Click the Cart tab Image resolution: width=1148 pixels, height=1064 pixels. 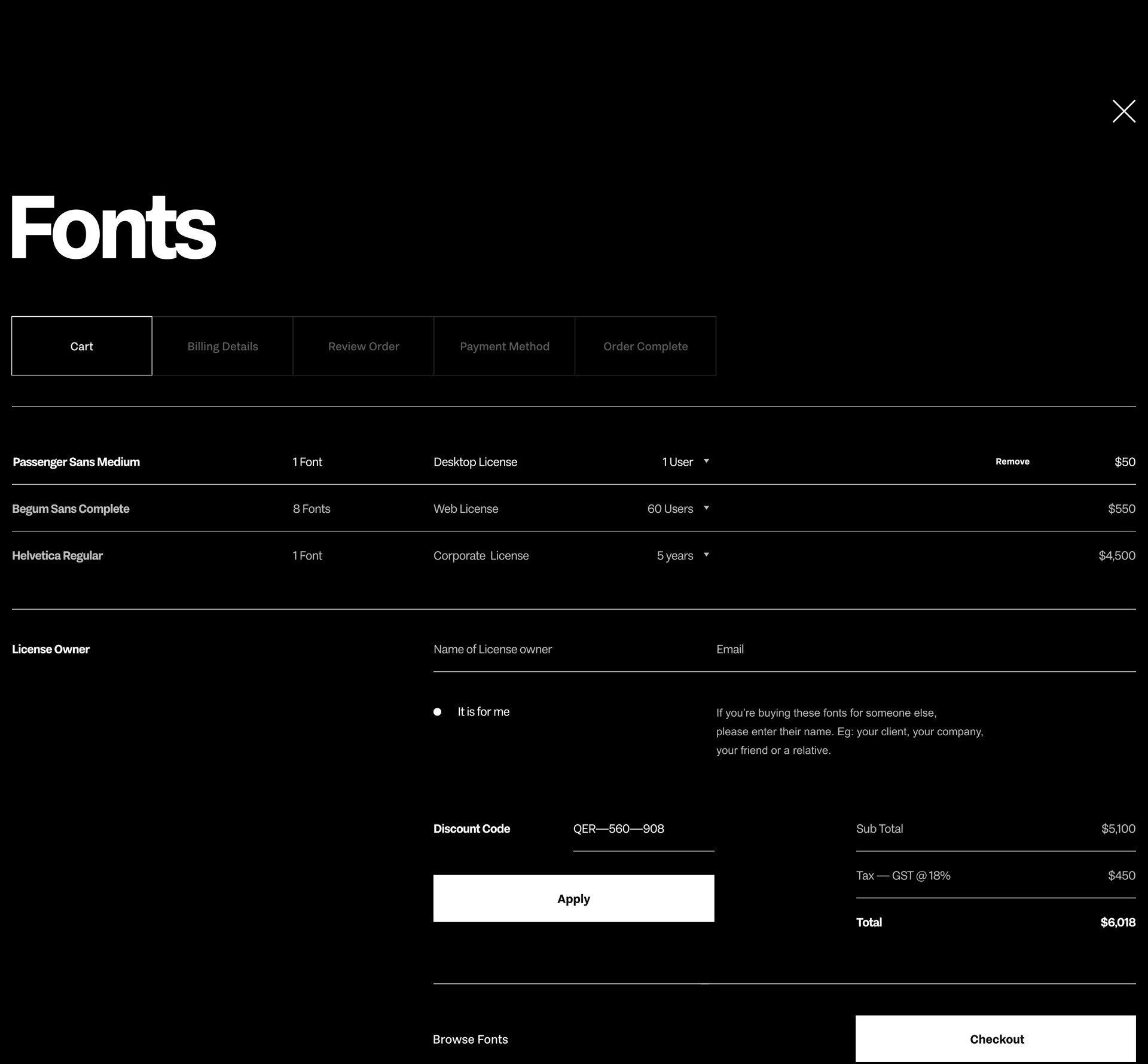(82, 346)
